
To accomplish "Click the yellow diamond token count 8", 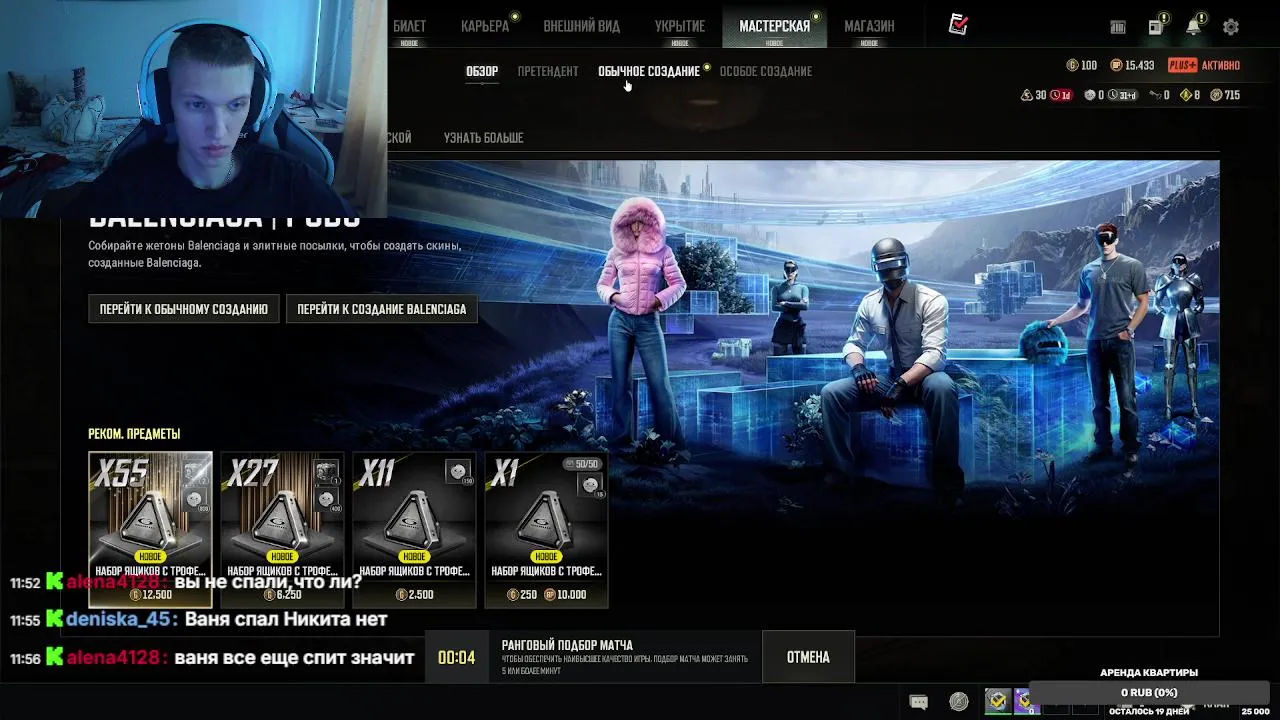I will coord(1190,95).
